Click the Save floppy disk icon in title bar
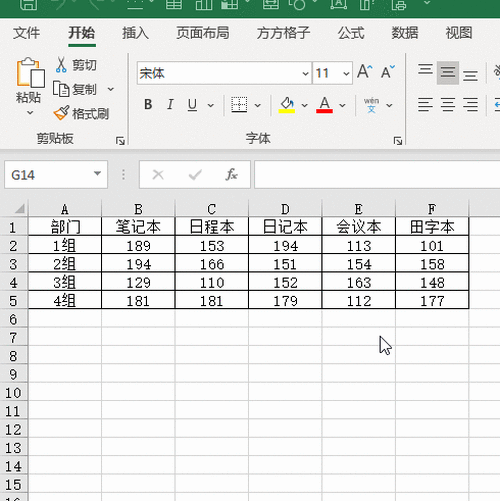Viewport: 500px width, 501px height. pyautogui.click(x=28, y=4)
